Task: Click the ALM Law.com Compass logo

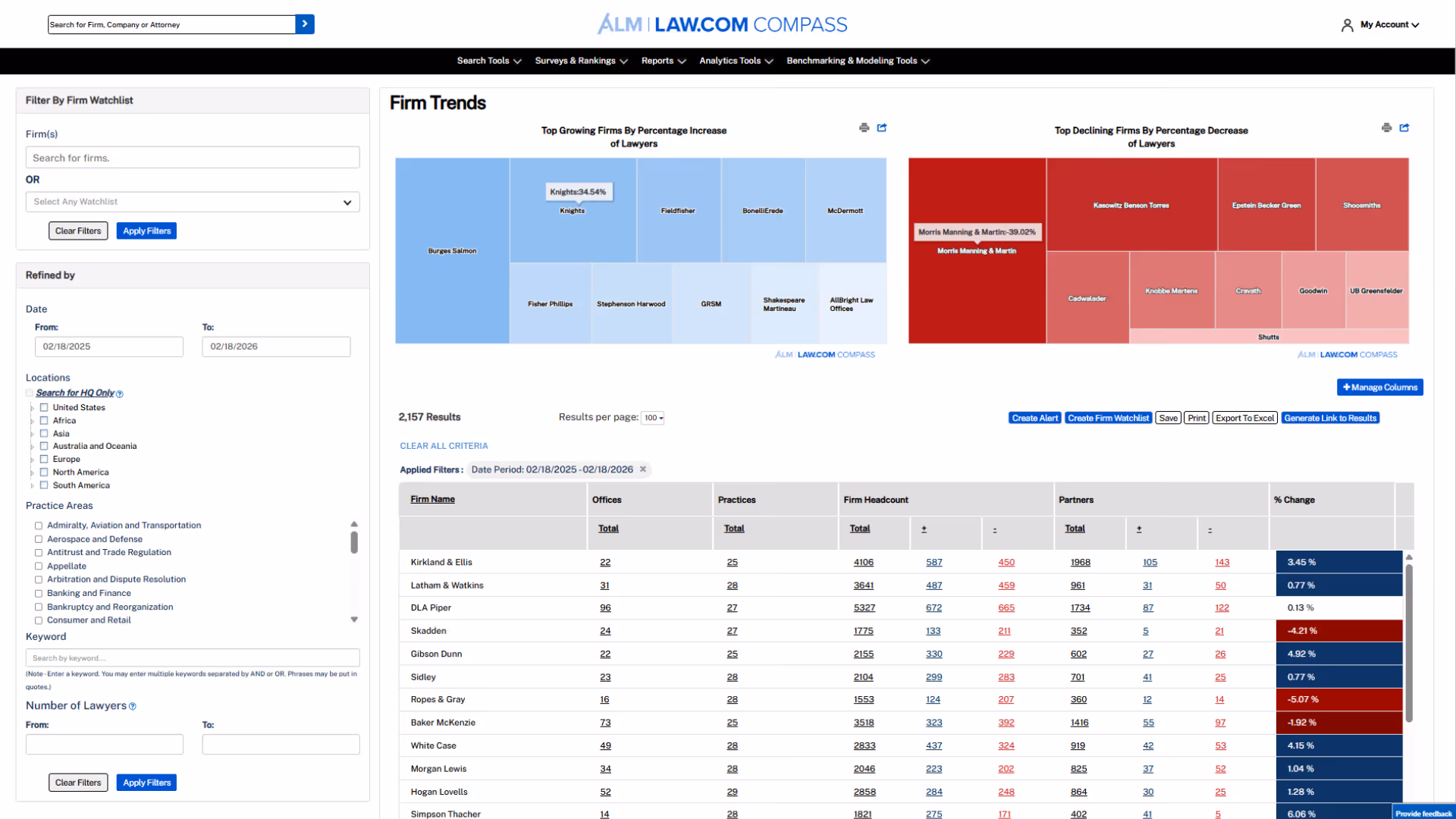Action: (x=722, y=24)
